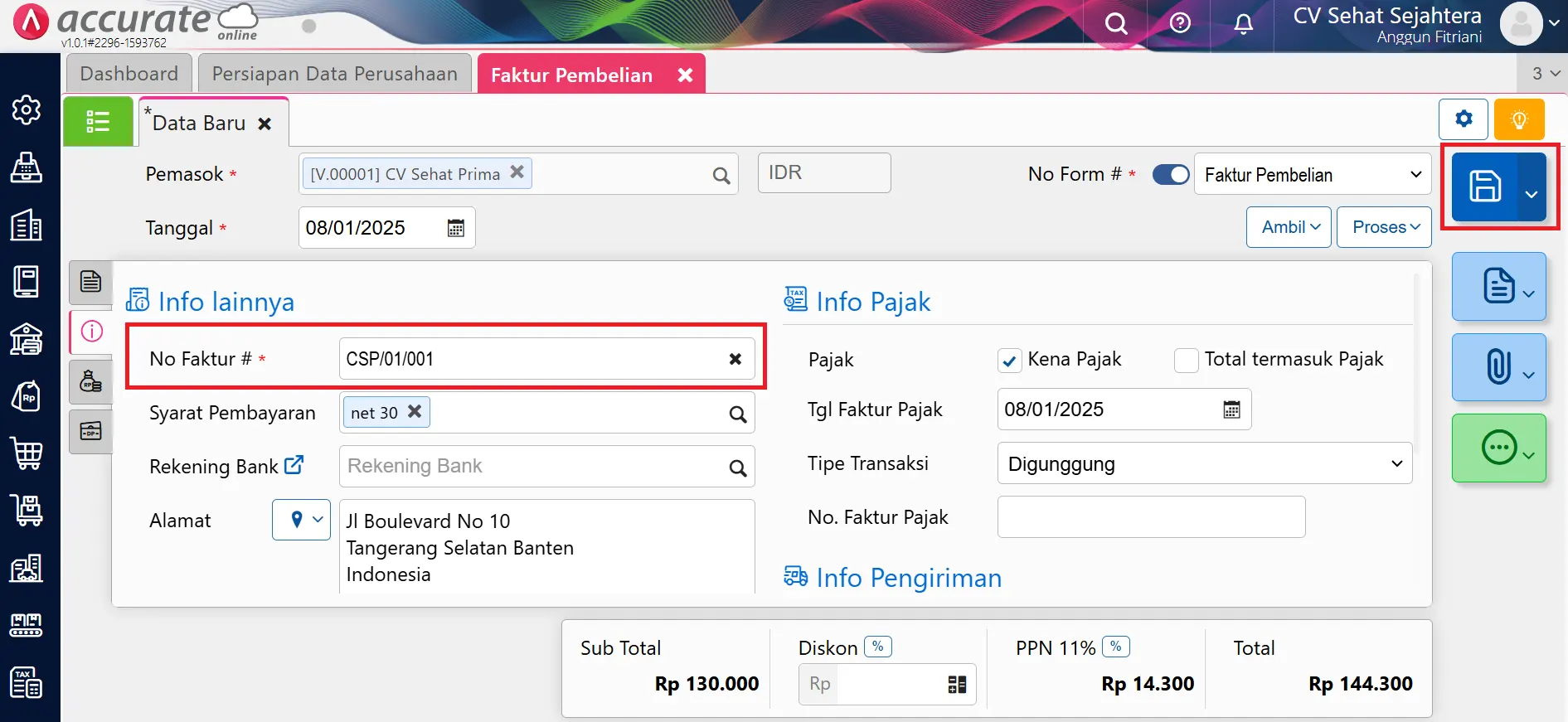Image resolution: width=1568 pixels, height=722 pixels.
Task: Click the blue save disk button
Action: [1484, 187]
